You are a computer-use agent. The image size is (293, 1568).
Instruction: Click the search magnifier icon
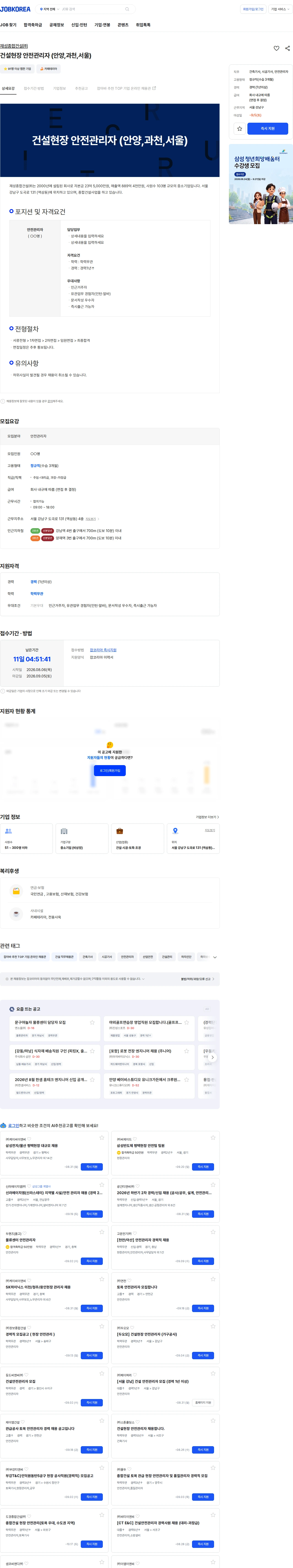tap(127, 9)
